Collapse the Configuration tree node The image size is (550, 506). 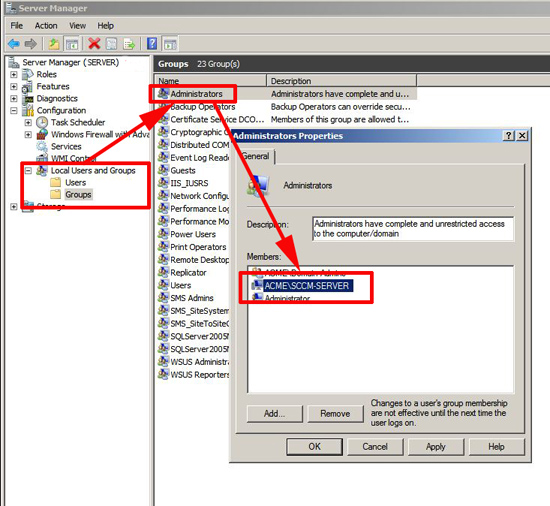14,110
